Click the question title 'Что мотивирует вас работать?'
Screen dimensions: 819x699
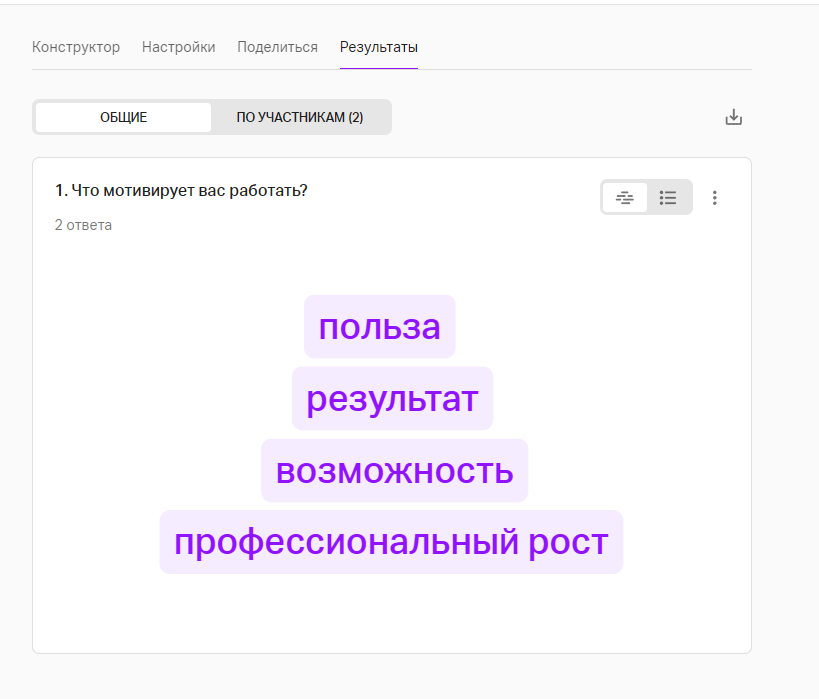(189, 190)
